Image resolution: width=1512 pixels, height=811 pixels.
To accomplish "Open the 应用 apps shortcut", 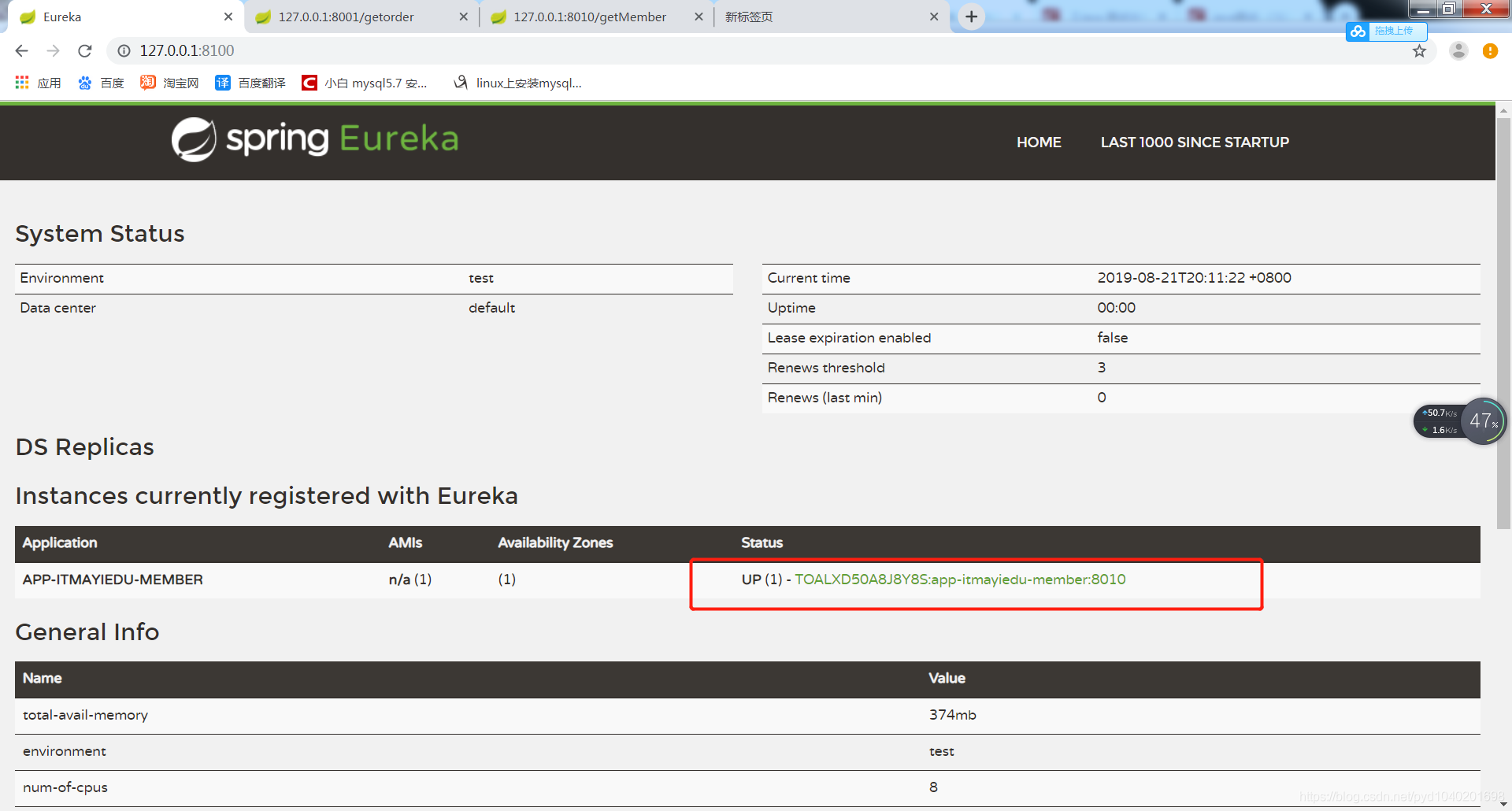I will pyautogui.click(x=38, y=82).
